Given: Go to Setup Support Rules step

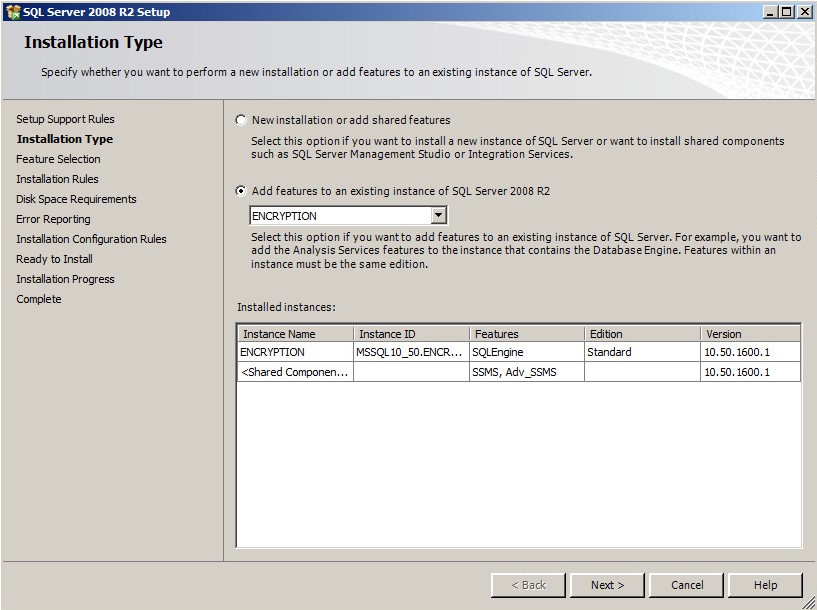Looking at the screenshot, I should coord(65,119).
